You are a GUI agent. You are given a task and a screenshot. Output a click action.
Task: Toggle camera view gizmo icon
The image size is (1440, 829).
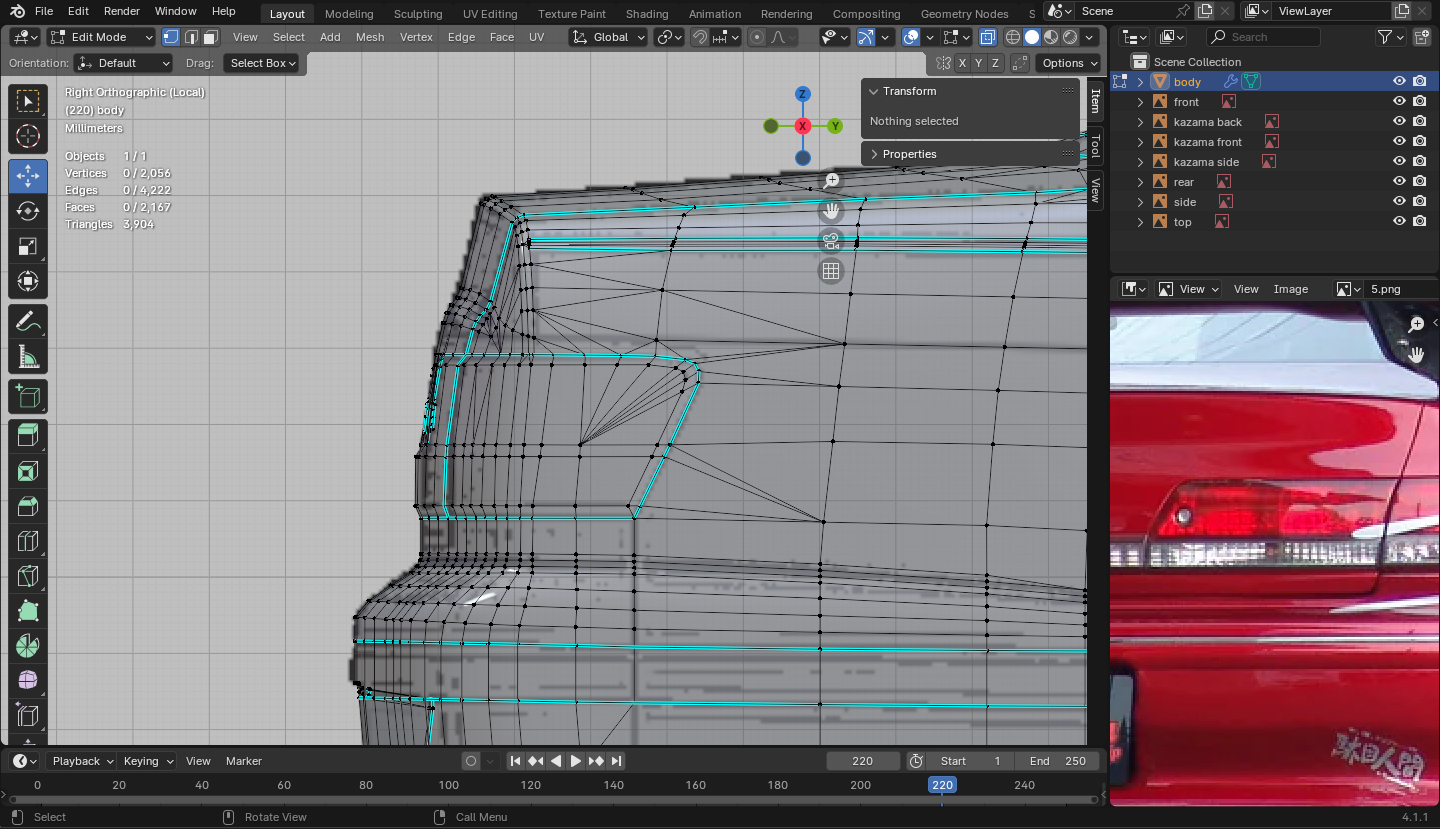[831, 241]
